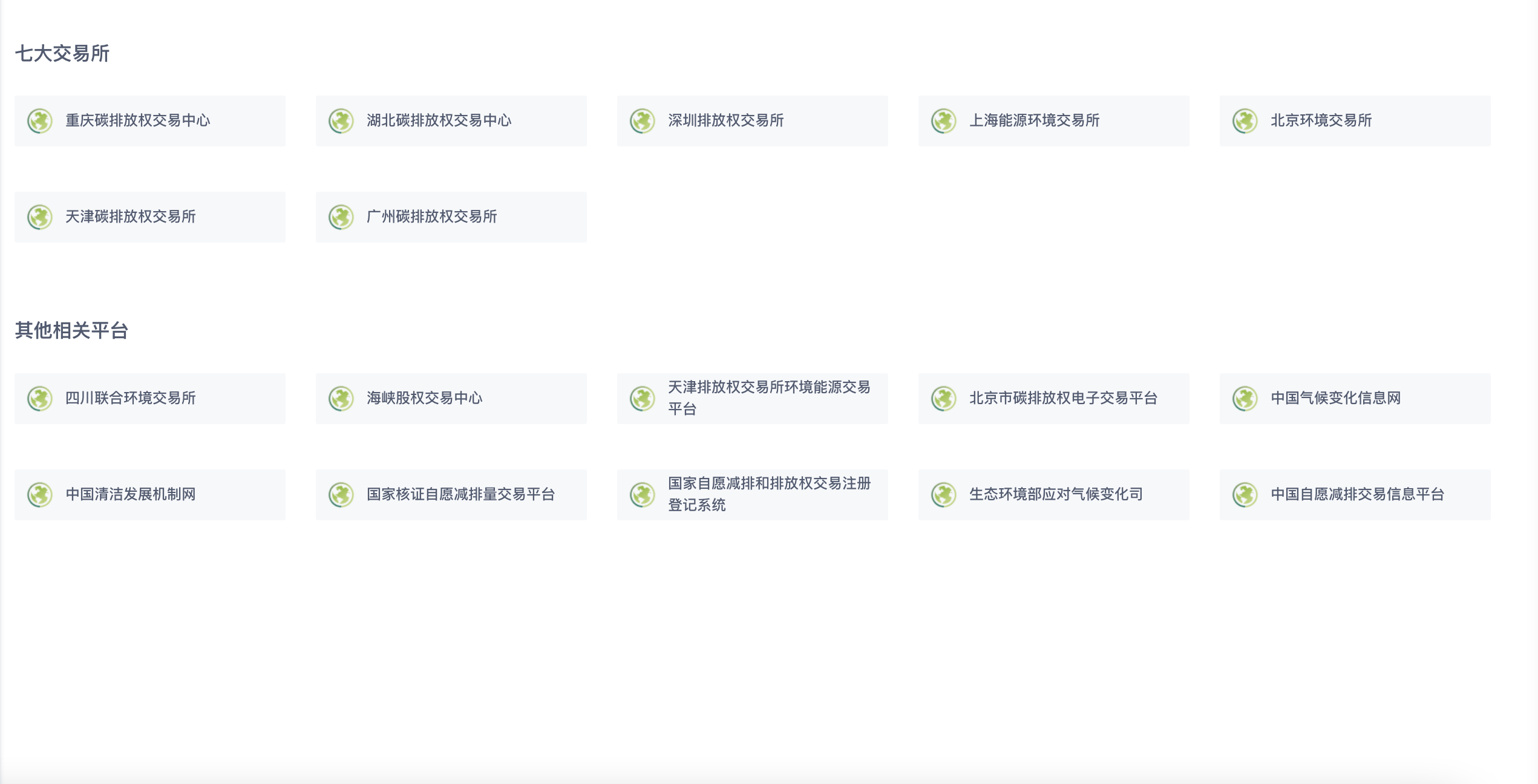Visit 生态环境部应对气候变化司 link
1538x784 pixels.
1053,495
